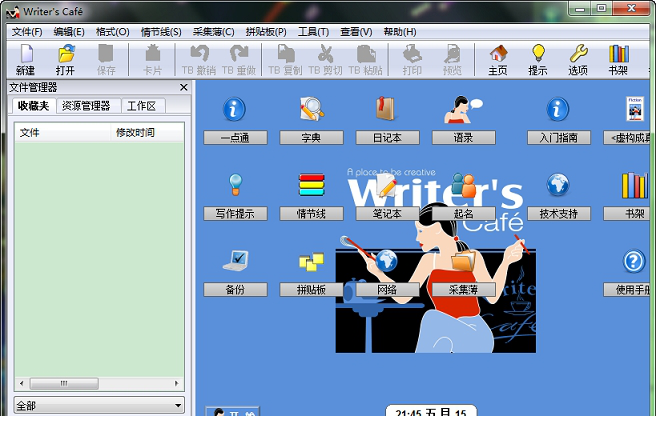
Task: Open the 字典 dictionary magnifier icon
Action: click(x=311, y=109)
